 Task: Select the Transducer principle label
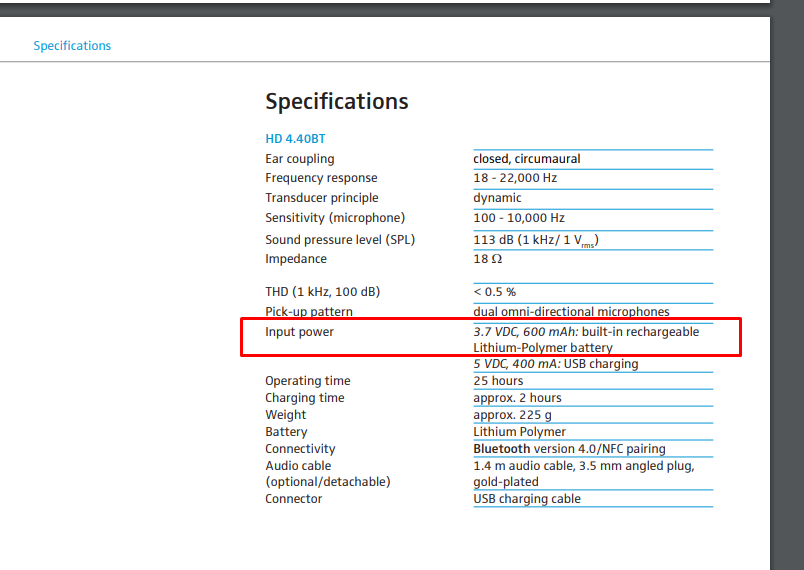click(x=321, y=198)
